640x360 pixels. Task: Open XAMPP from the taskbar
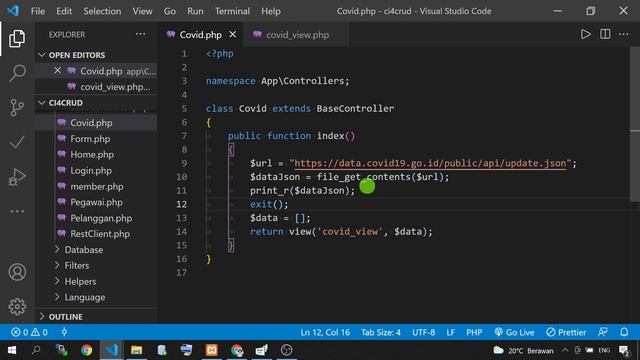point(211,350)
